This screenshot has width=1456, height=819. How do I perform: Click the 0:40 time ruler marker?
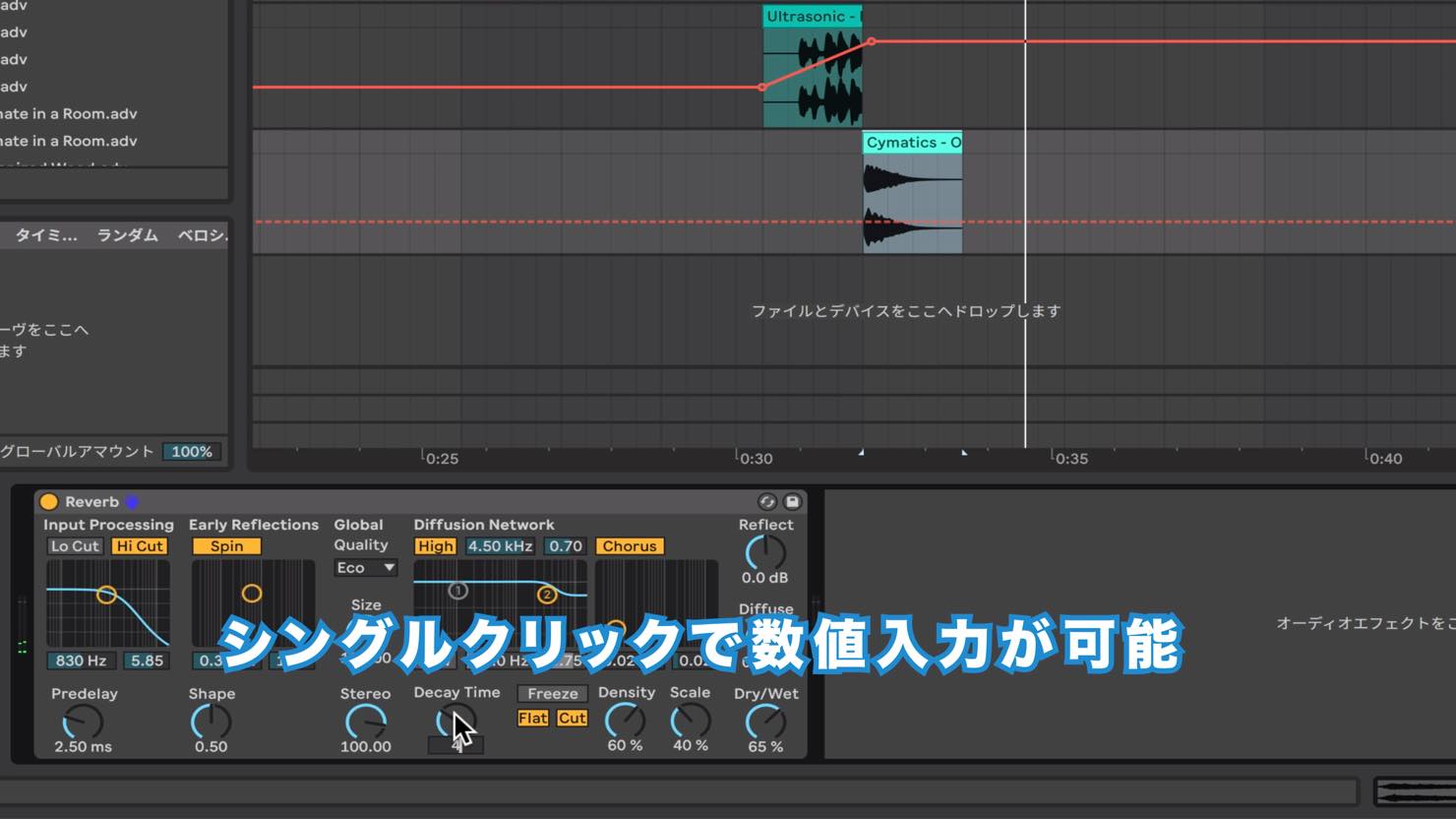(1386, 459)
